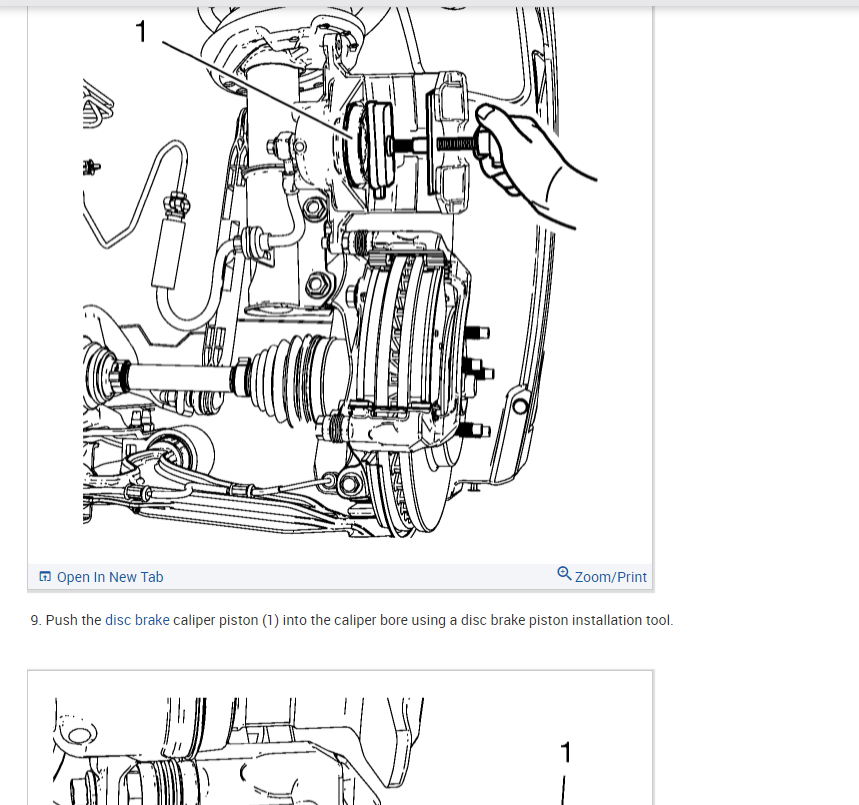The width and height of the screenshot is (859, 805).
Task: Click the Zoom/Print link
Action: (610, 577)
